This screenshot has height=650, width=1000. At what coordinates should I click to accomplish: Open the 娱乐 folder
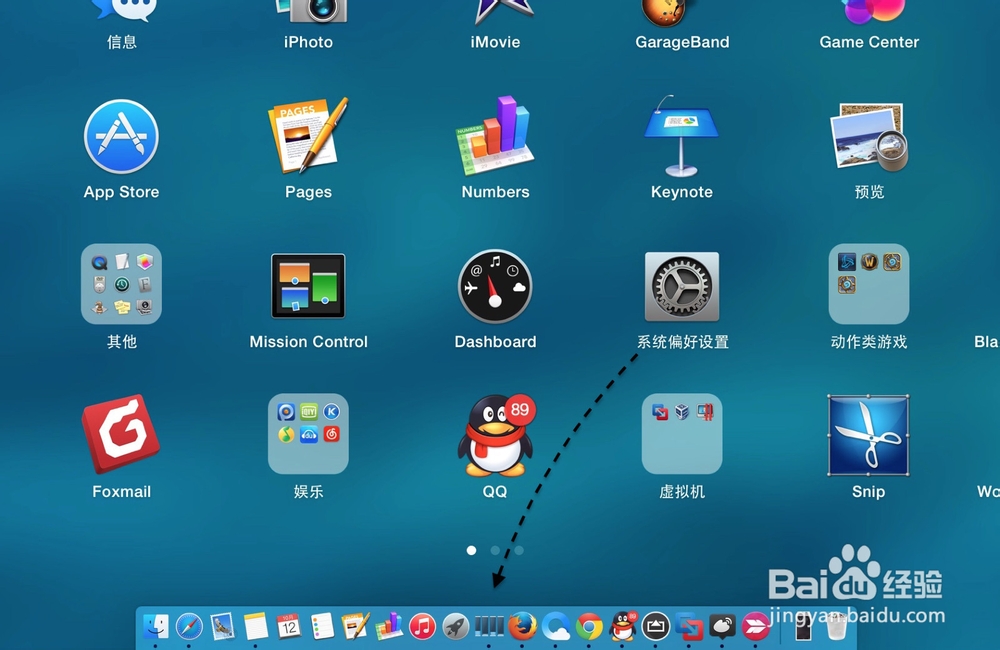[308, 434]
